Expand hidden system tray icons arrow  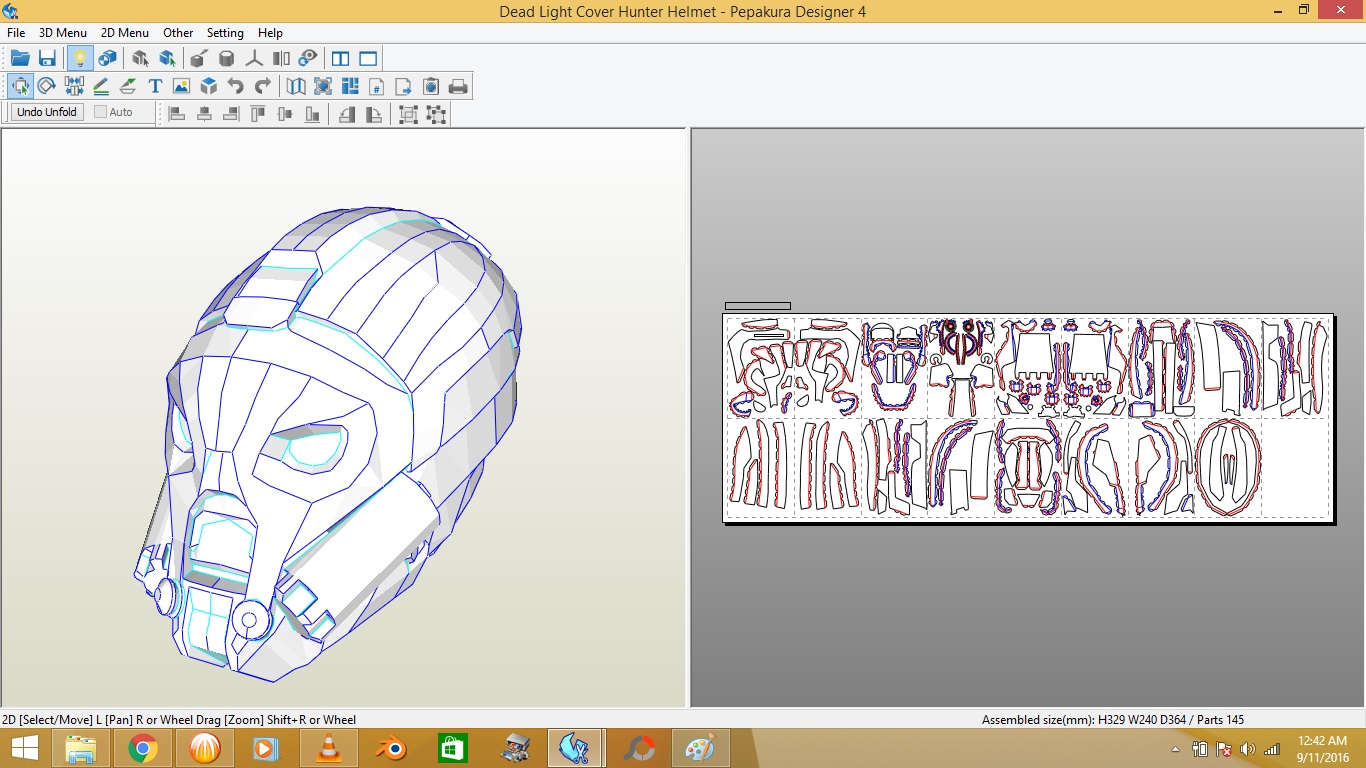(1175, 749)
